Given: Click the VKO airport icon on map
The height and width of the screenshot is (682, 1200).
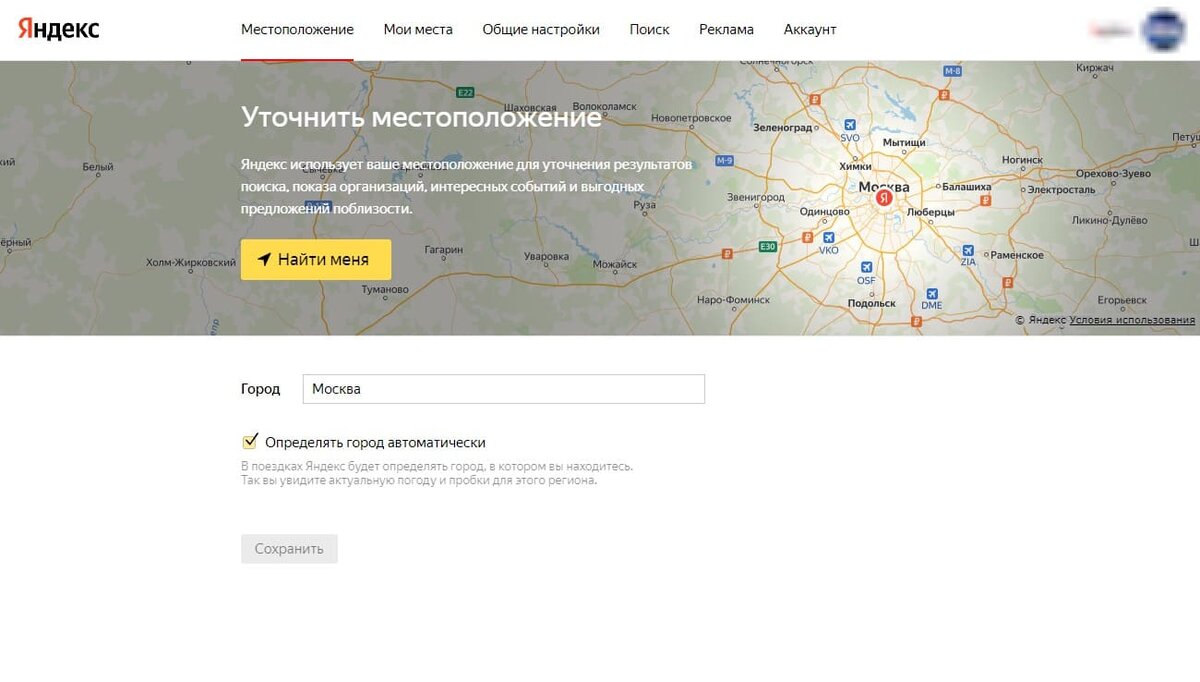Looking at the screenshot, I should (829, 238).
